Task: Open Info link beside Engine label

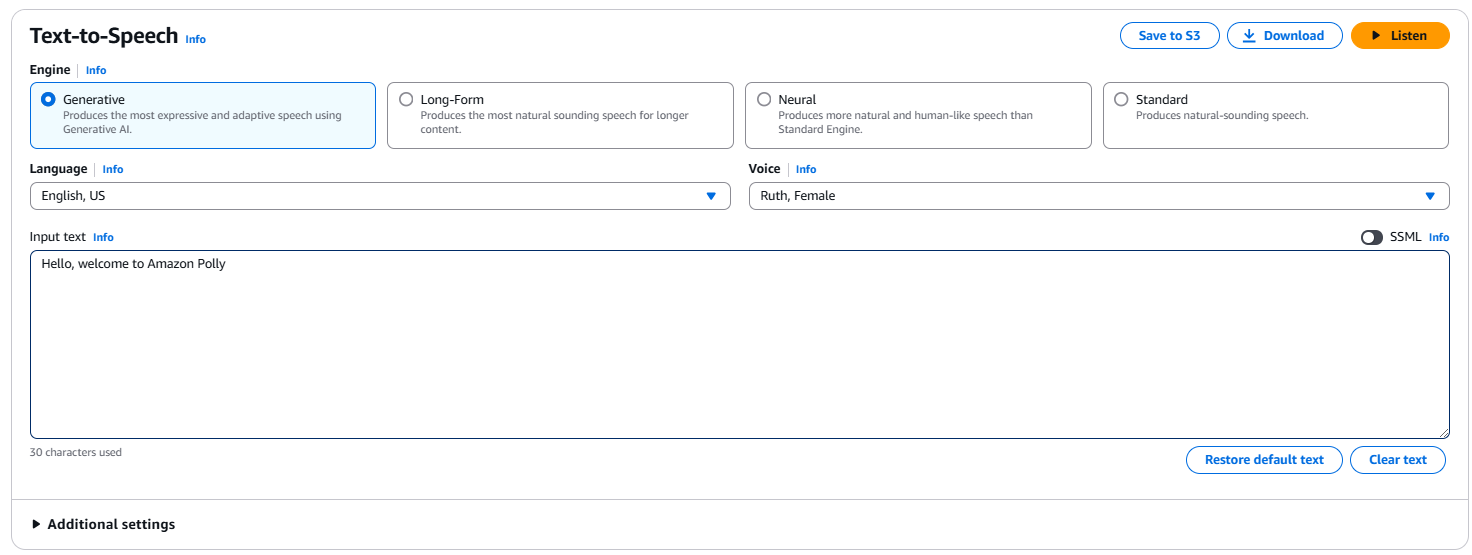Action: [96, 70]
